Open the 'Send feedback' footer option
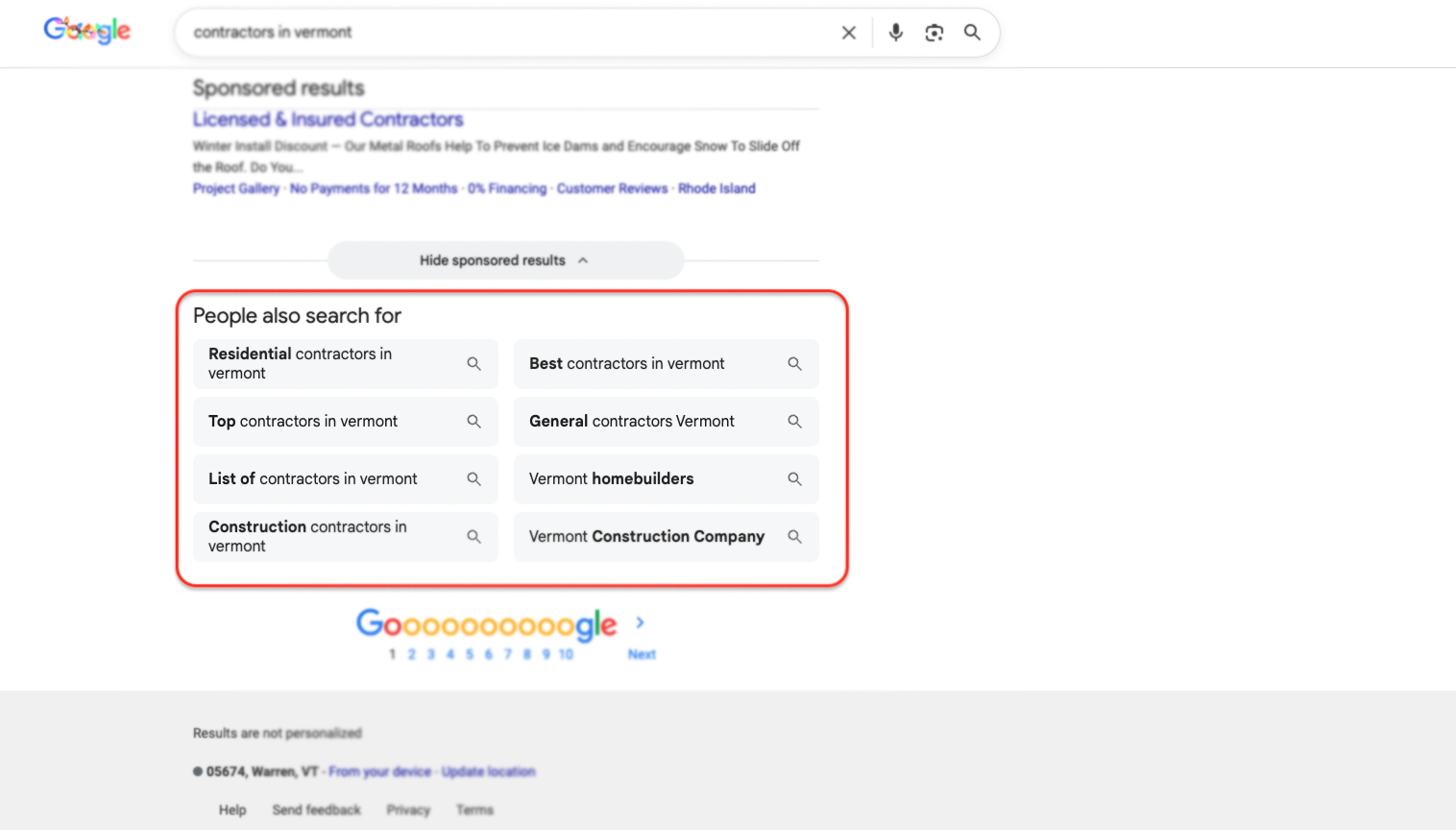Screen dimensions: 1456x830 tap(316, 810)
